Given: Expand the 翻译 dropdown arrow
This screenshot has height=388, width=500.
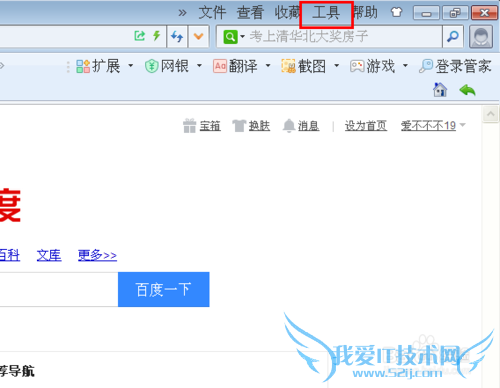Looking at the screenshot, I should 268,66.
